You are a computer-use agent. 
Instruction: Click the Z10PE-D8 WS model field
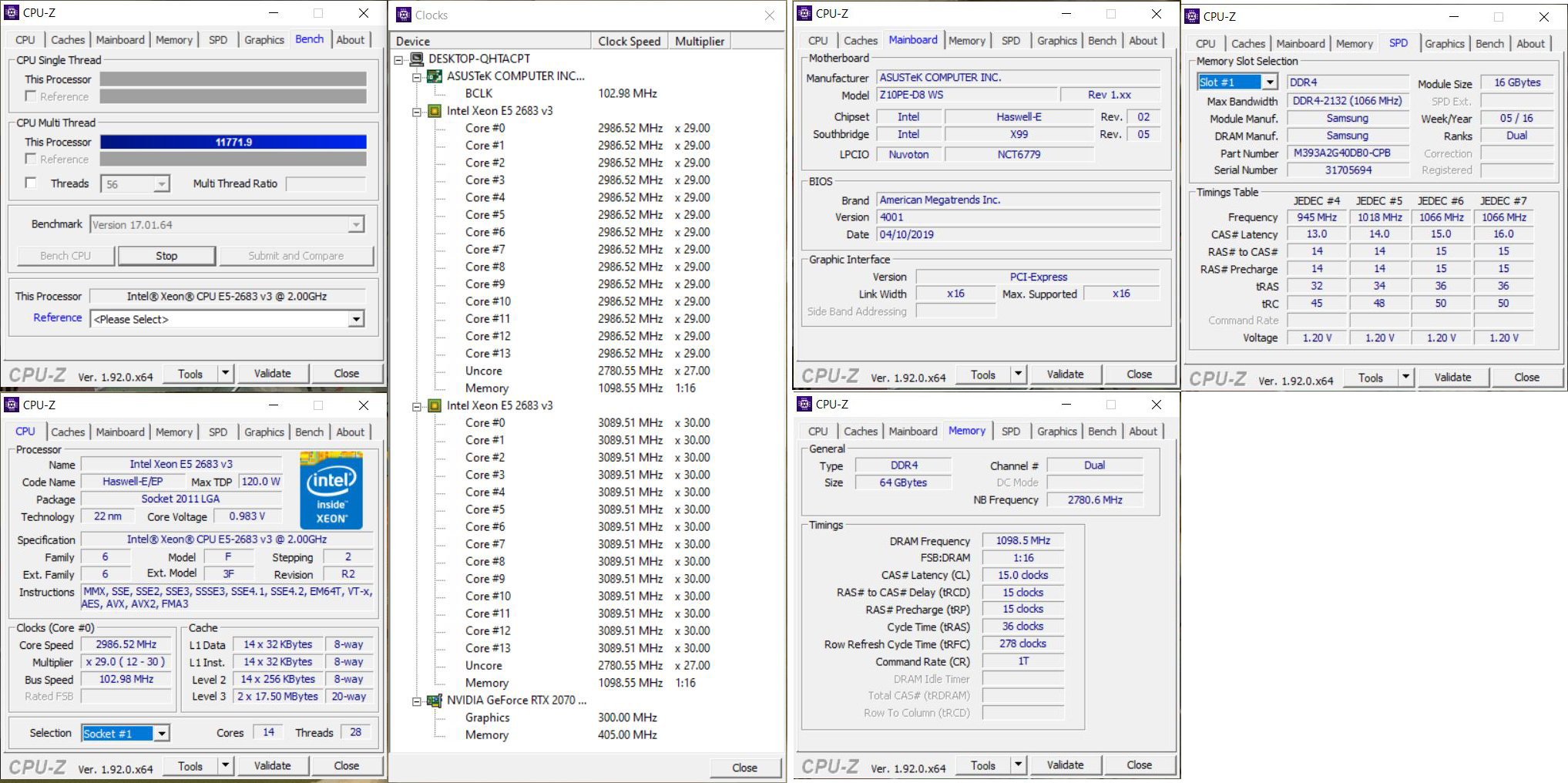(x=968, y=95)
